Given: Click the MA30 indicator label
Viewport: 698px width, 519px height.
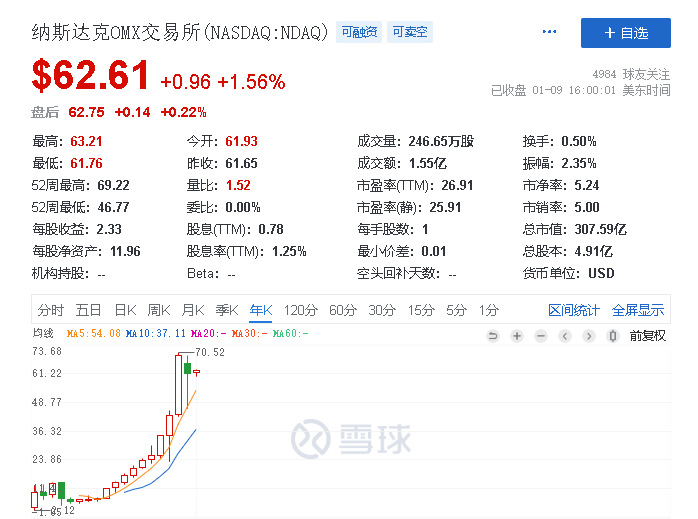Looking at the screenshot, I should [249, 333].
